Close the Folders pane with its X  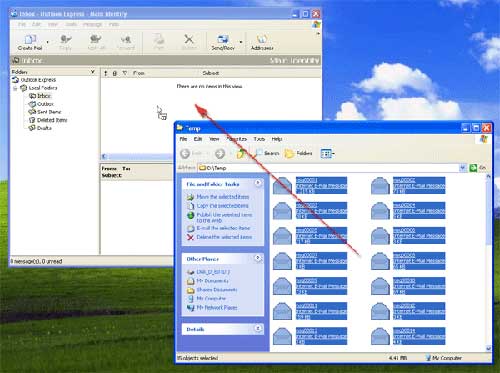pos(93,72)
